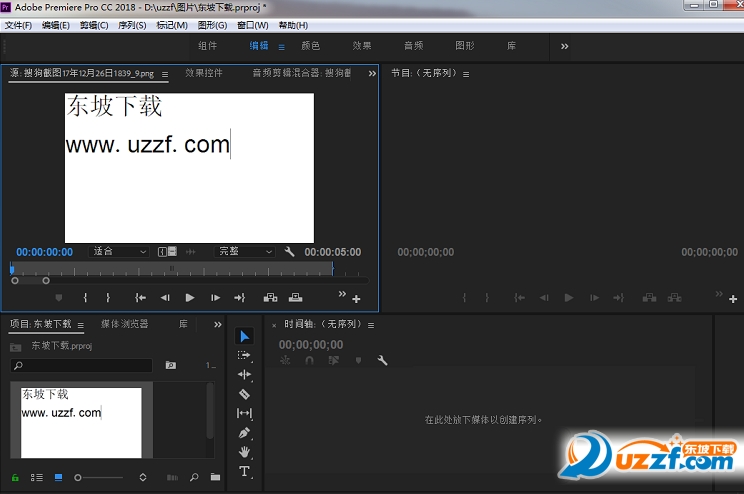This screenshot has width=744, height=494.
Task: Switch to the 效果 workspace
Action: pos(362,46)
